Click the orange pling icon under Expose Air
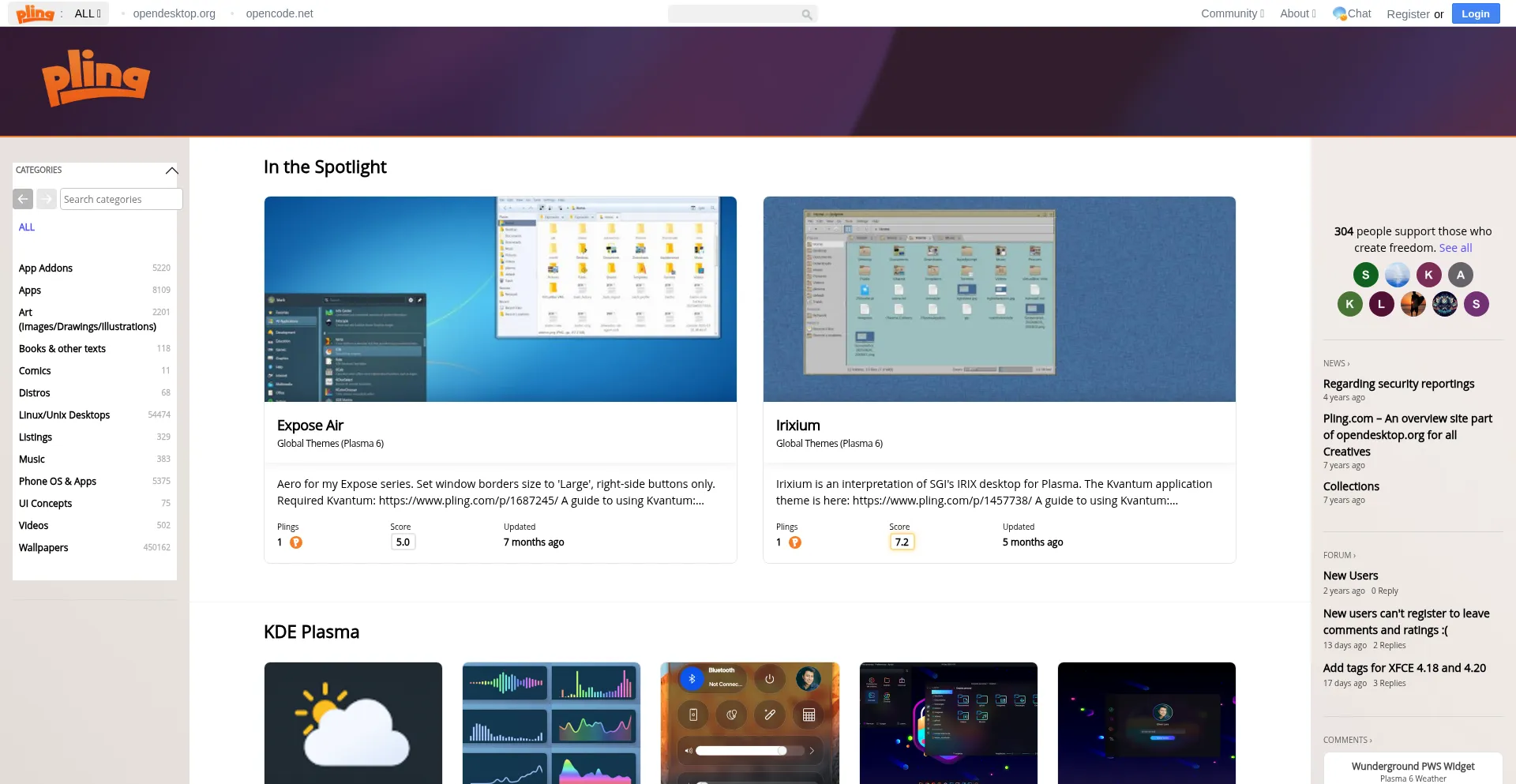Screen dimensions: 1516x784 pos(296,542)
